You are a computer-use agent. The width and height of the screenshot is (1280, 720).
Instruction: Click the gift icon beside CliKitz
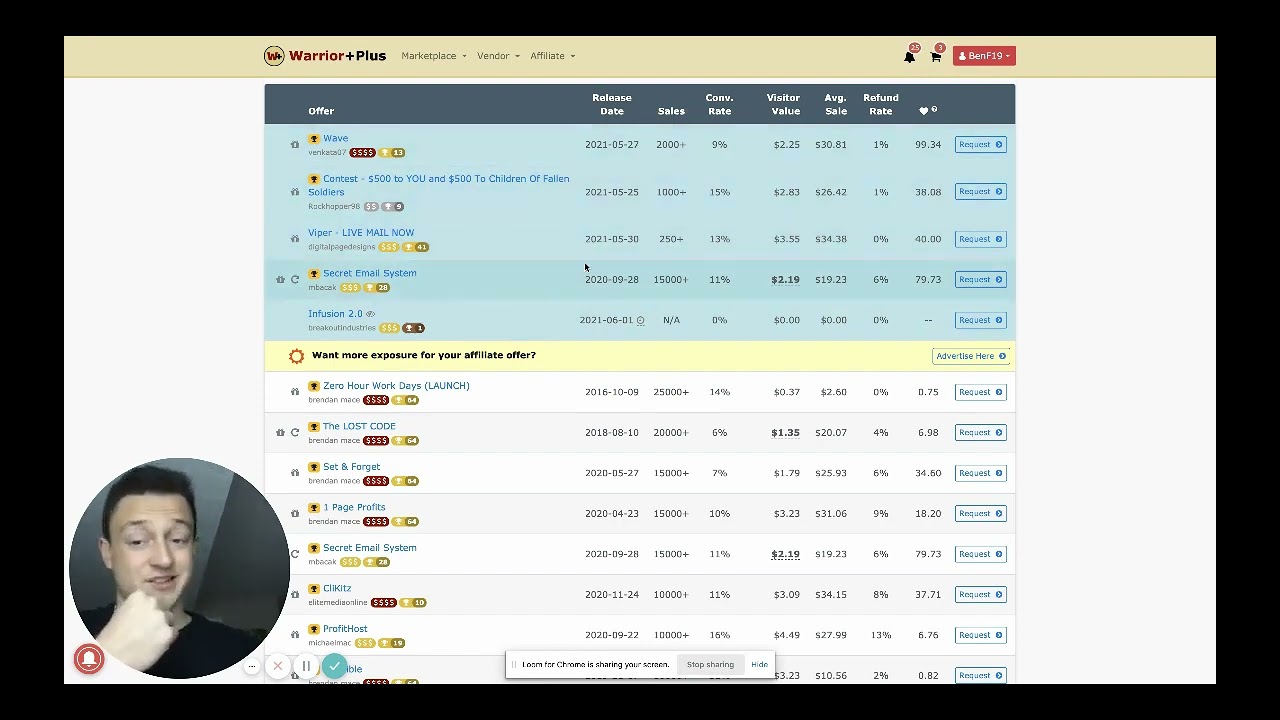[295, 595]
